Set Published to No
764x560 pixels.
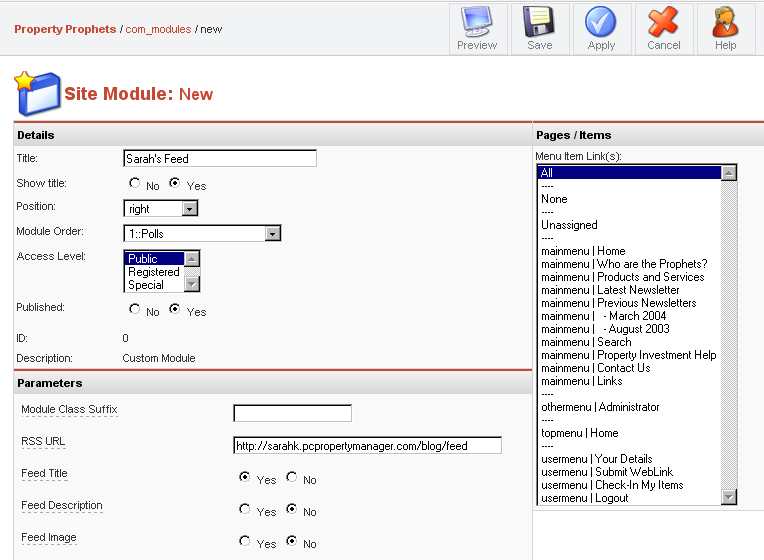(134, 309)
